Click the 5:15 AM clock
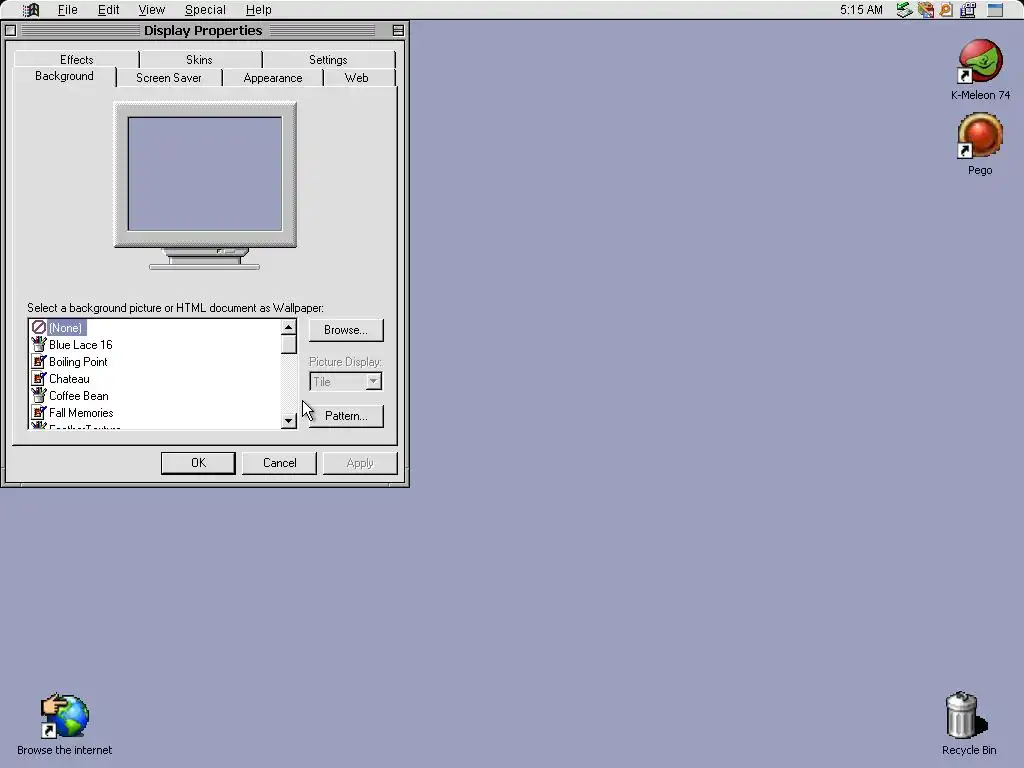Screen dimensions: 1024x768 [861, 10]
